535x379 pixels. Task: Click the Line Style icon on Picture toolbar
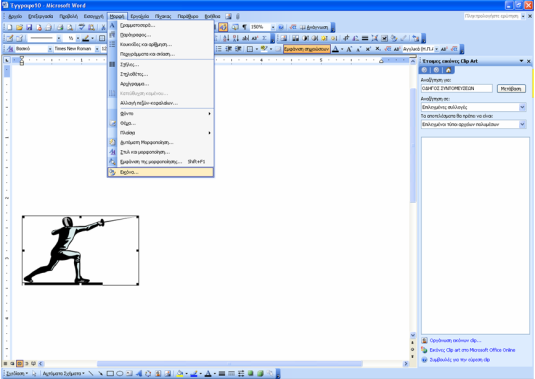(365, 38)
